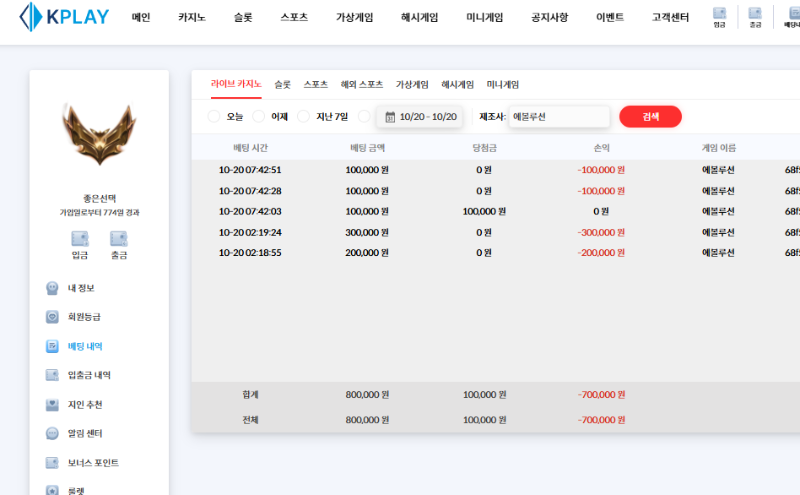This screenshot has width=800, height=495.
Task: Open 회원등급 membership level in sidebar
Action: [x=84, y=317]
